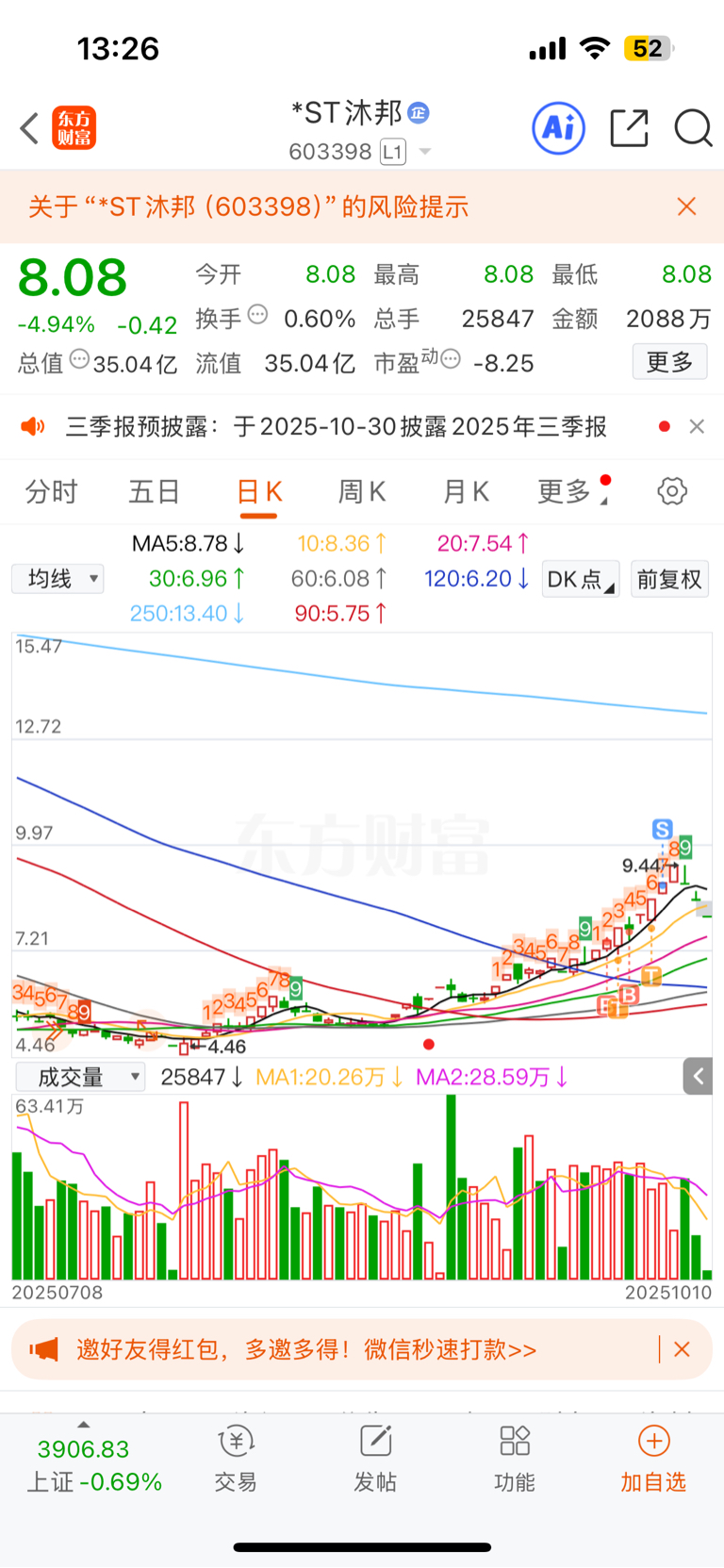Tap info icon next to 市盈动
724x1568 pixels.
[451, 358]
